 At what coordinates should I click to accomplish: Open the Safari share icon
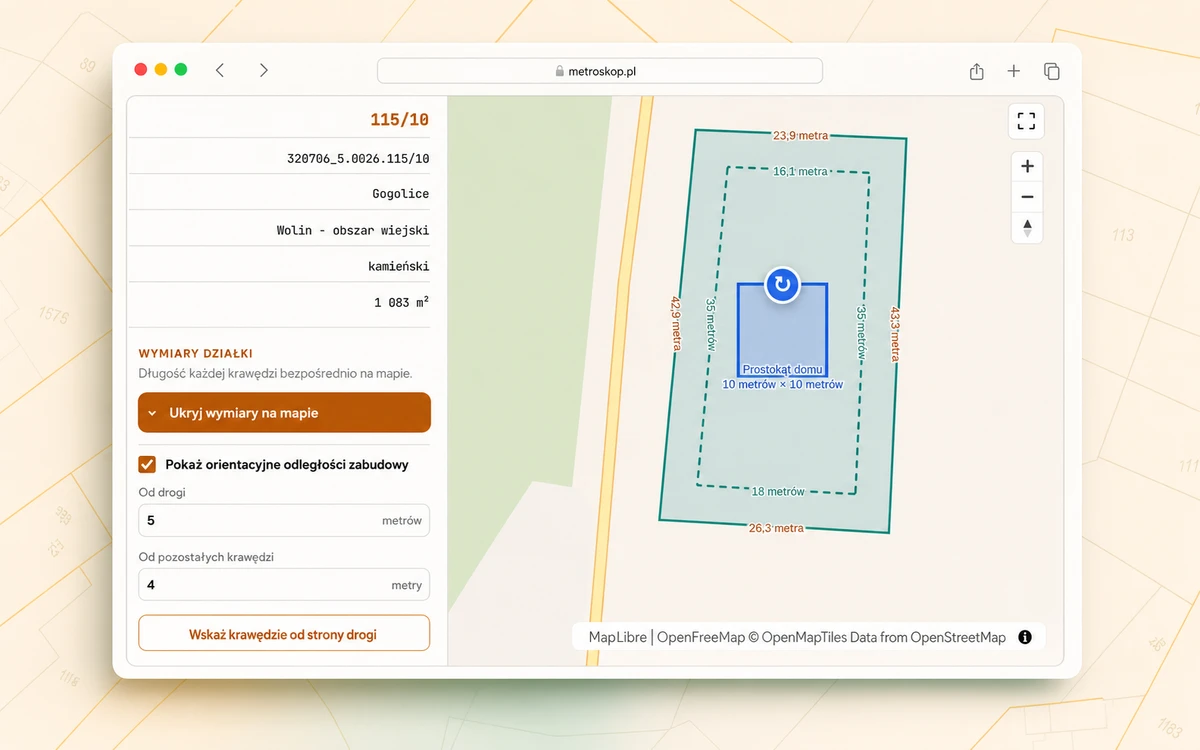click(977, 71)
